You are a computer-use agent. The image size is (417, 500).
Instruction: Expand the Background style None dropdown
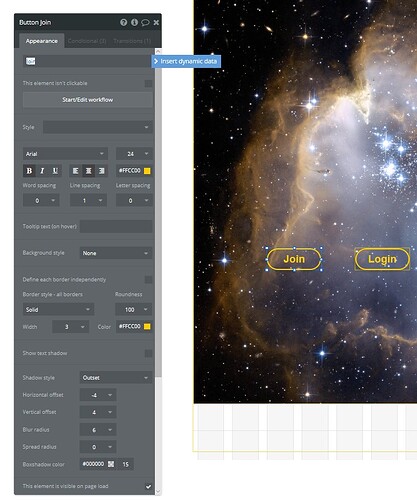click(x=116, y=253)
